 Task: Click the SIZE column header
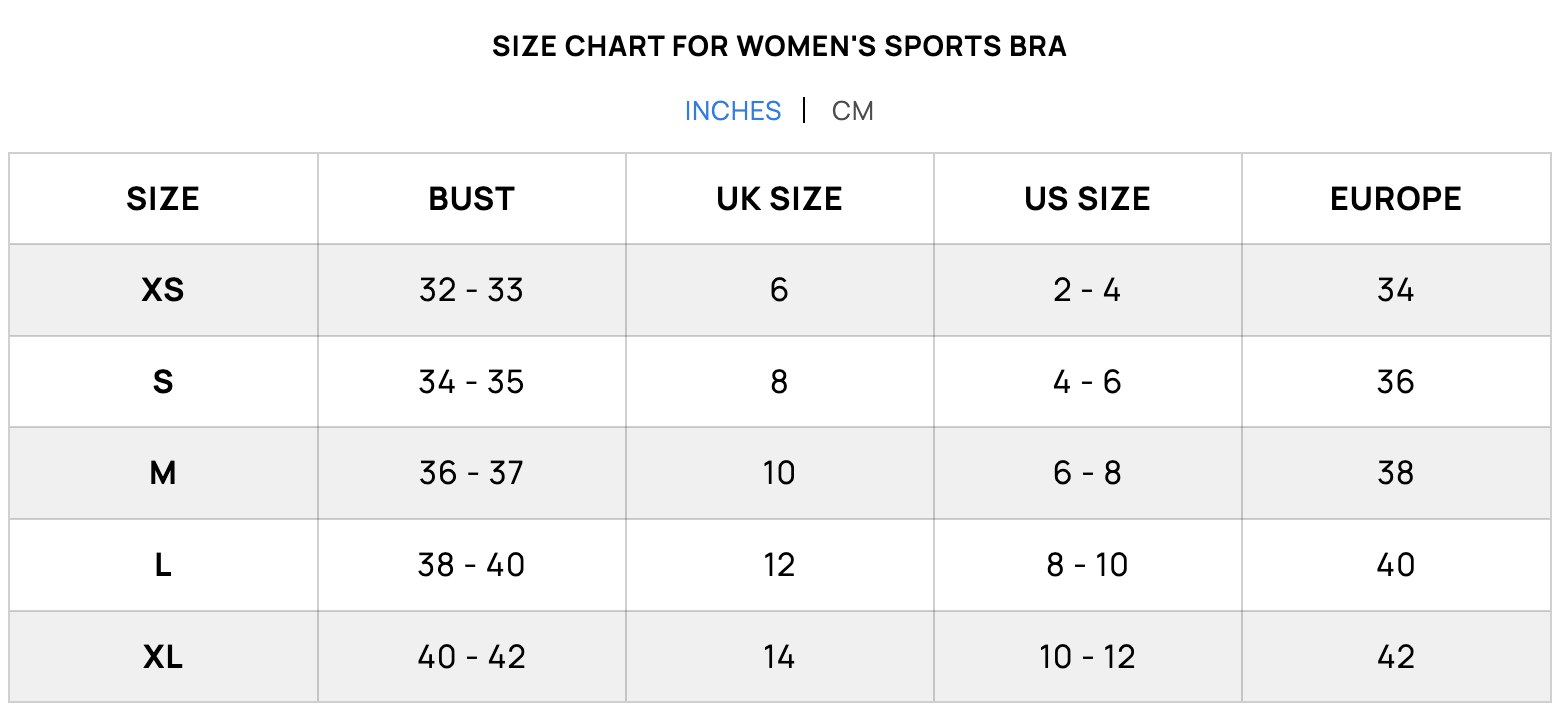[x=163, y=199]
